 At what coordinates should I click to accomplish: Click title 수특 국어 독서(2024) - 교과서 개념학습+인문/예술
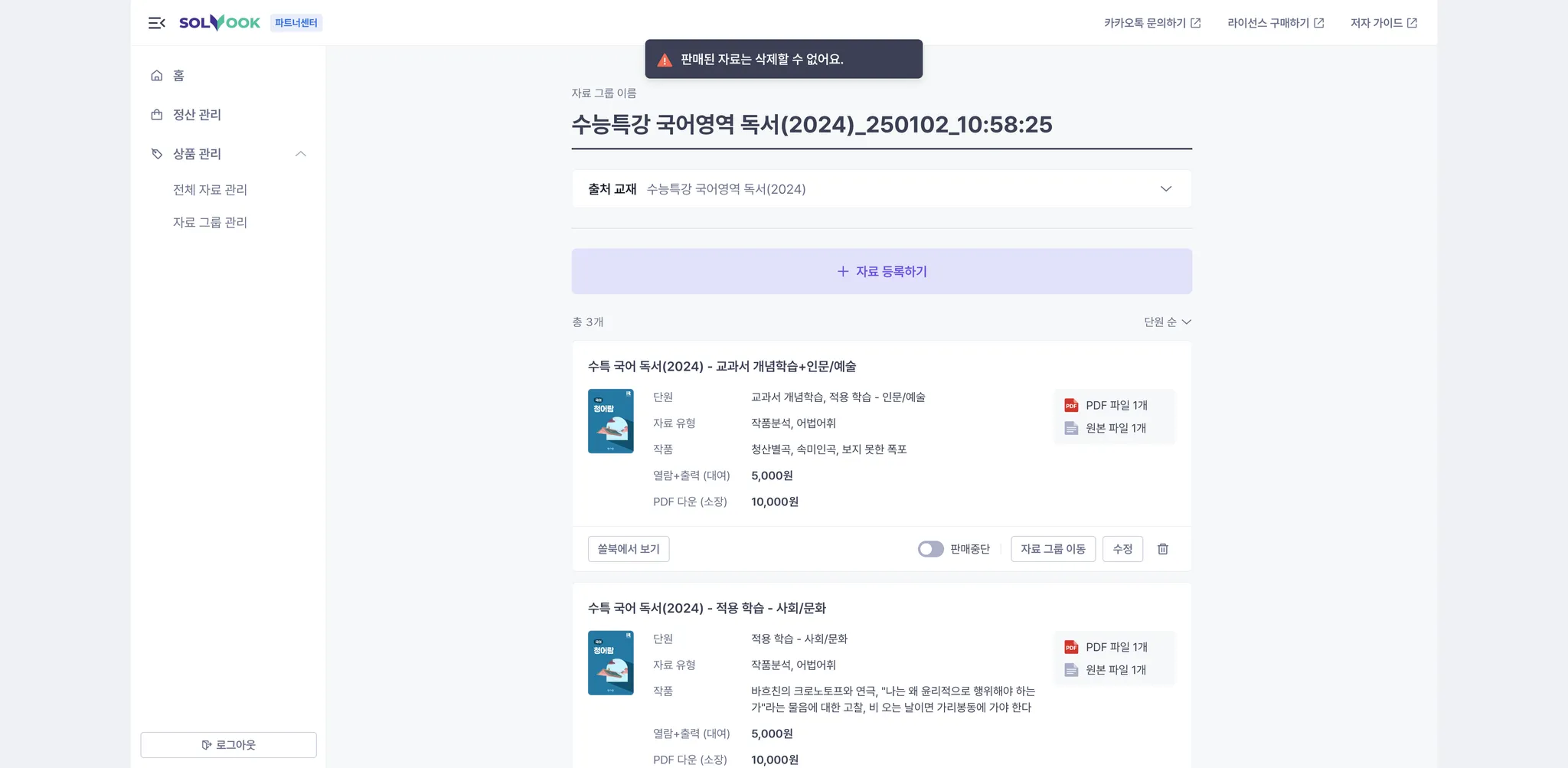[x=722, y=366]
